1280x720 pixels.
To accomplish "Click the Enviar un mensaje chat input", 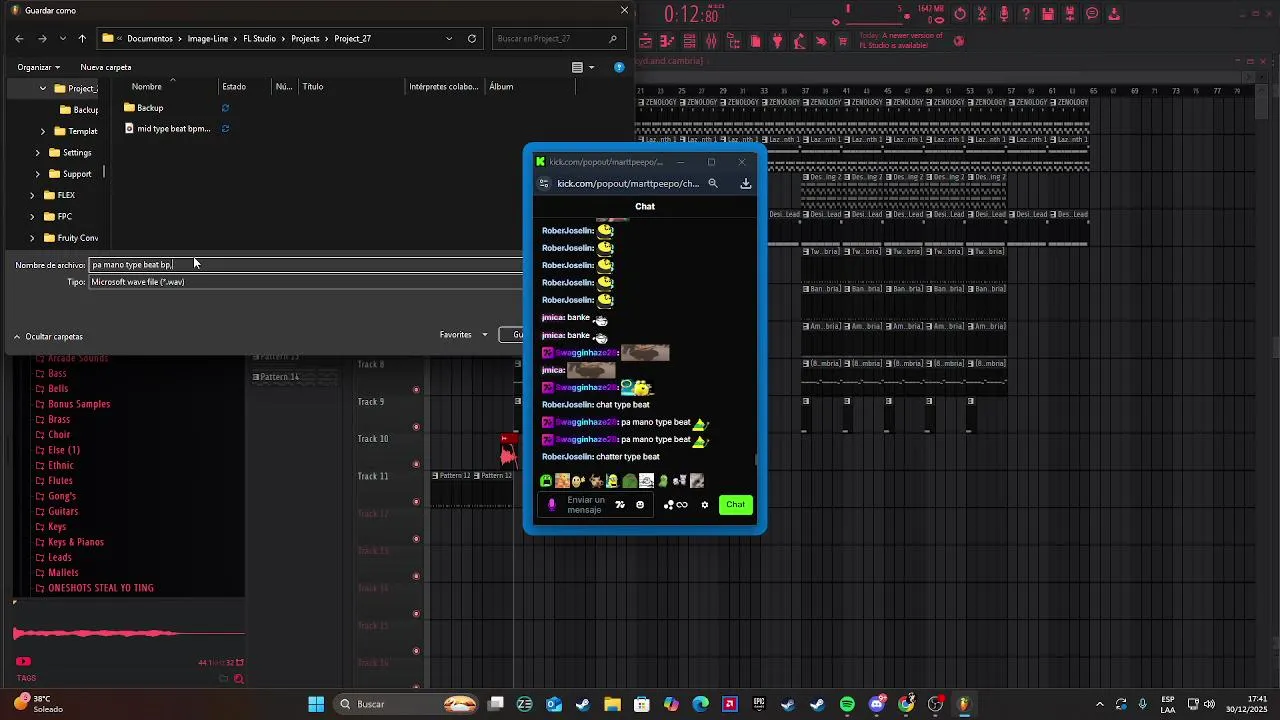I will [586, 505].
